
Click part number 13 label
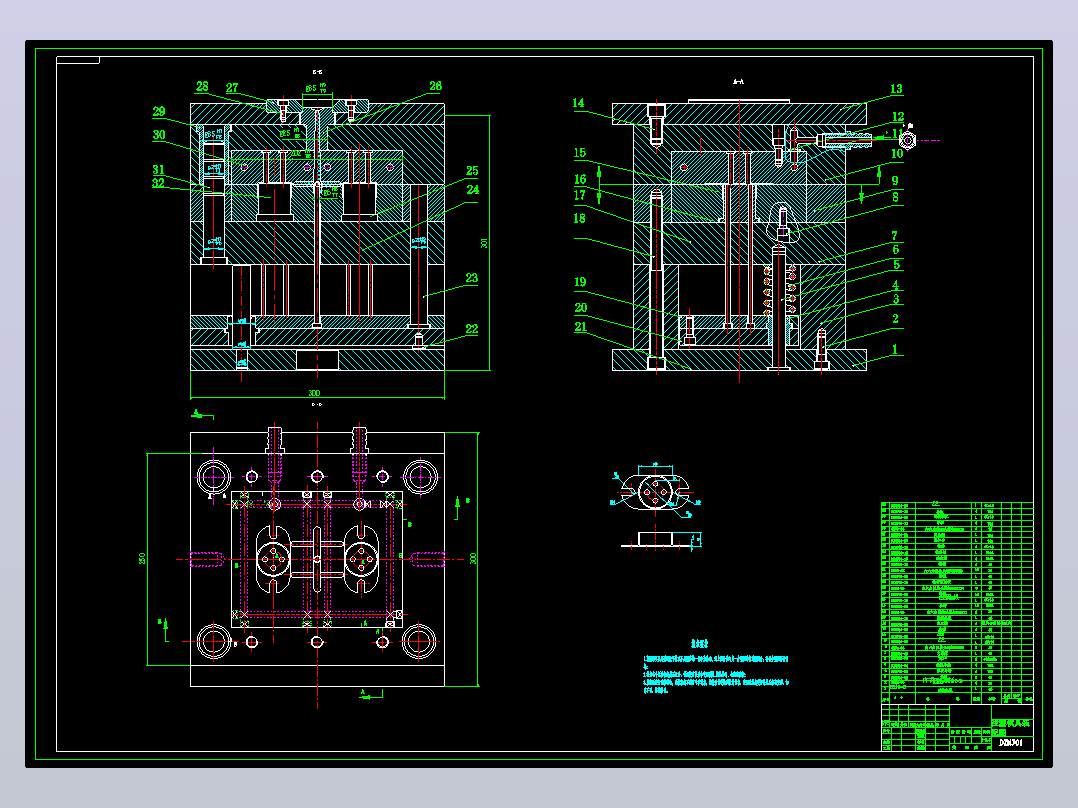click(x=896, y=89)
